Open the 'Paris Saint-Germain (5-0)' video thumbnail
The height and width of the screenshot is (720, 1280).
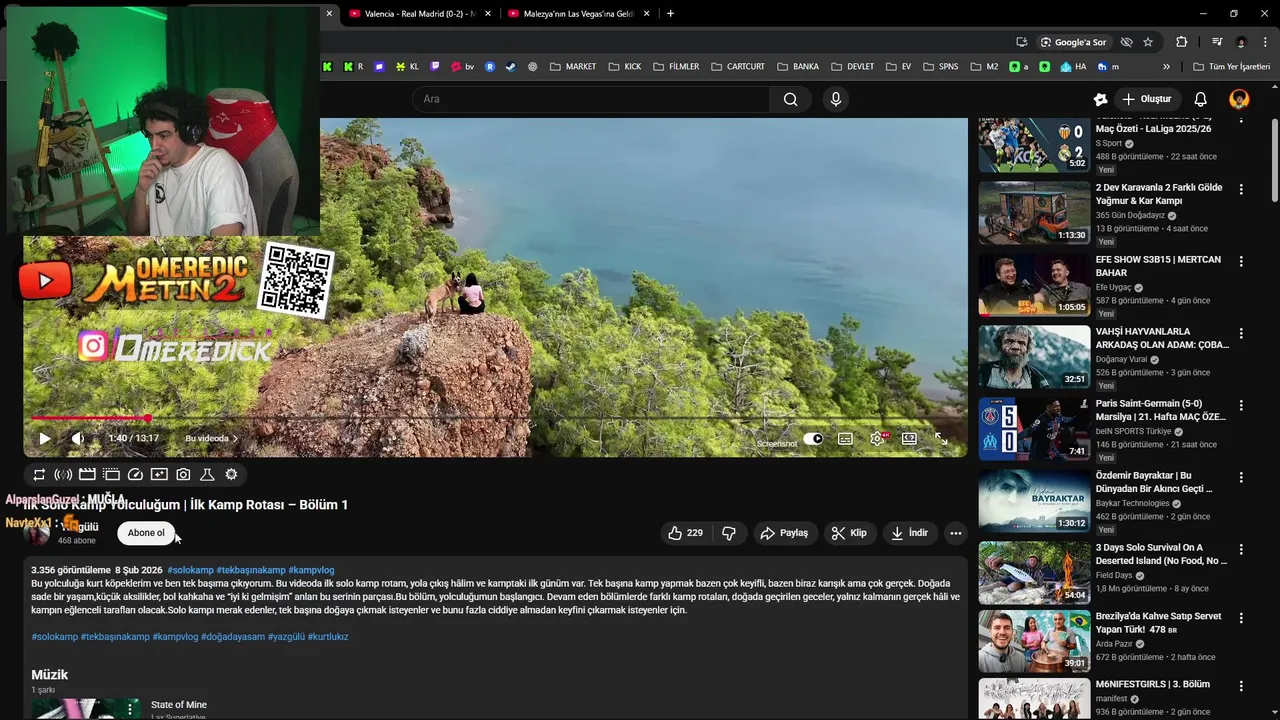1034,429
